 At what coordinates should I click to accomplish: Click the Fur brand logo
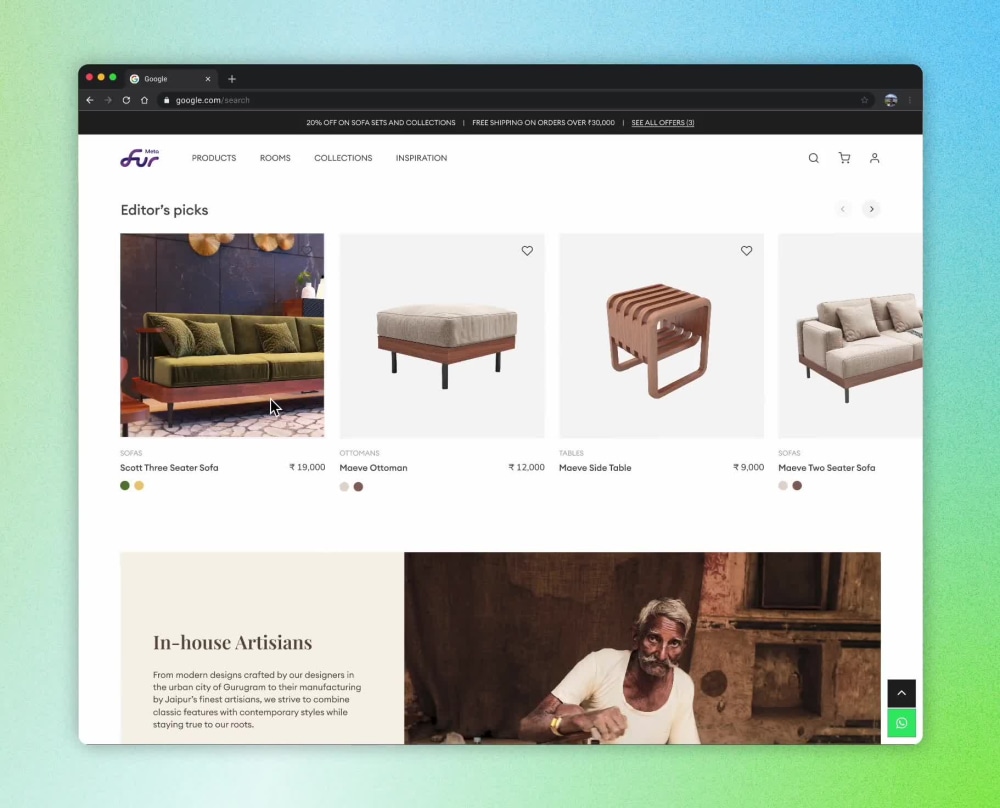click(x=138, y=158)
